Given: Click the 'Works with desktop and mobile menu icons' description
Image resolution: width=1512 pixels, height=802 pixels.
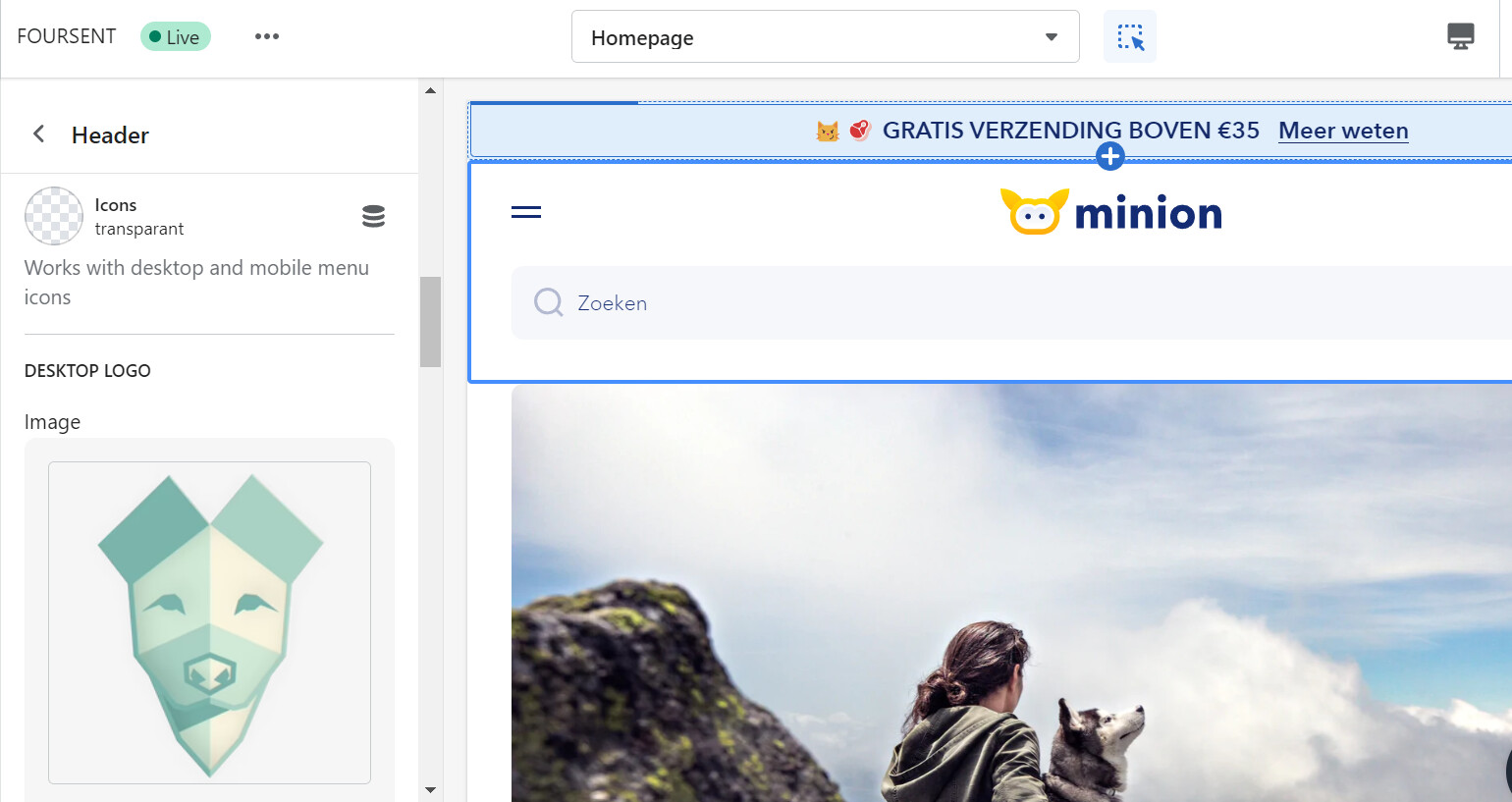Looking at the screenshot, I should 196,283.
